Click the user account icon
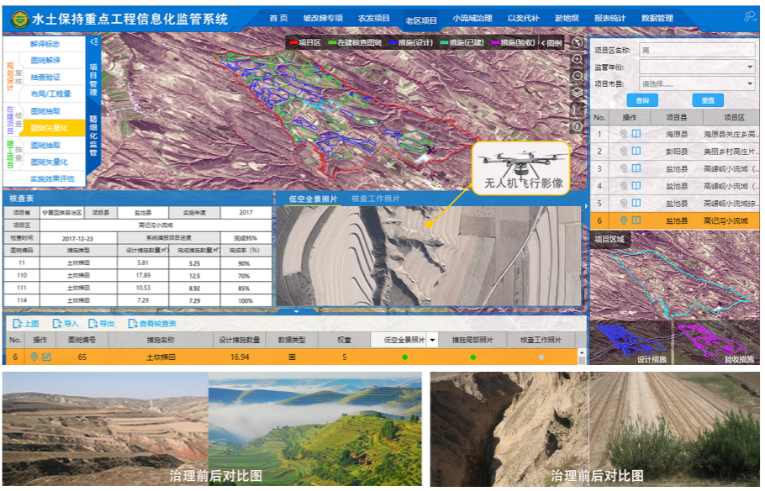The height and width of the screenshot is (491, 765). [749, 16]
